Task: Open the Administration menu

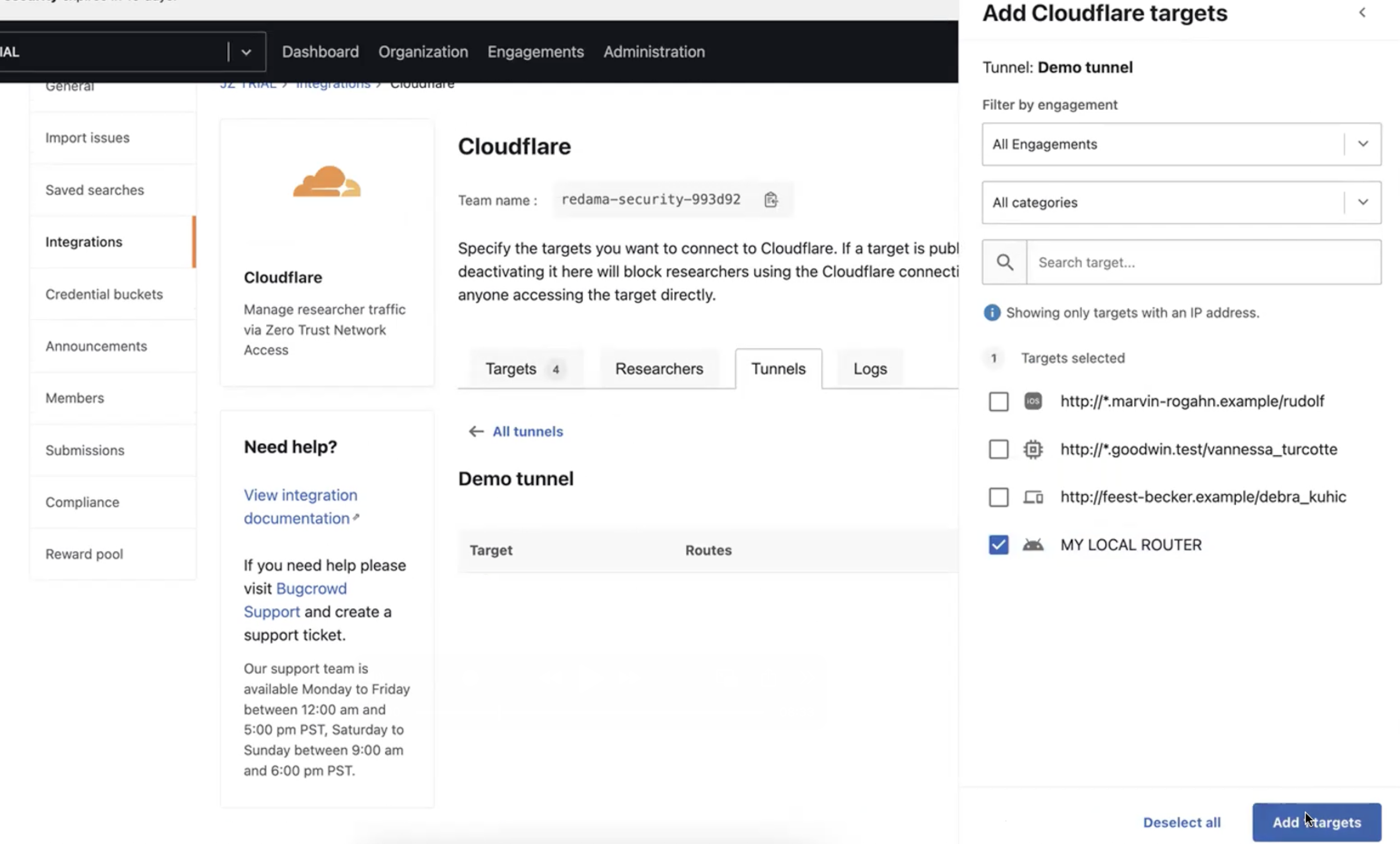Action: [654, 52]
